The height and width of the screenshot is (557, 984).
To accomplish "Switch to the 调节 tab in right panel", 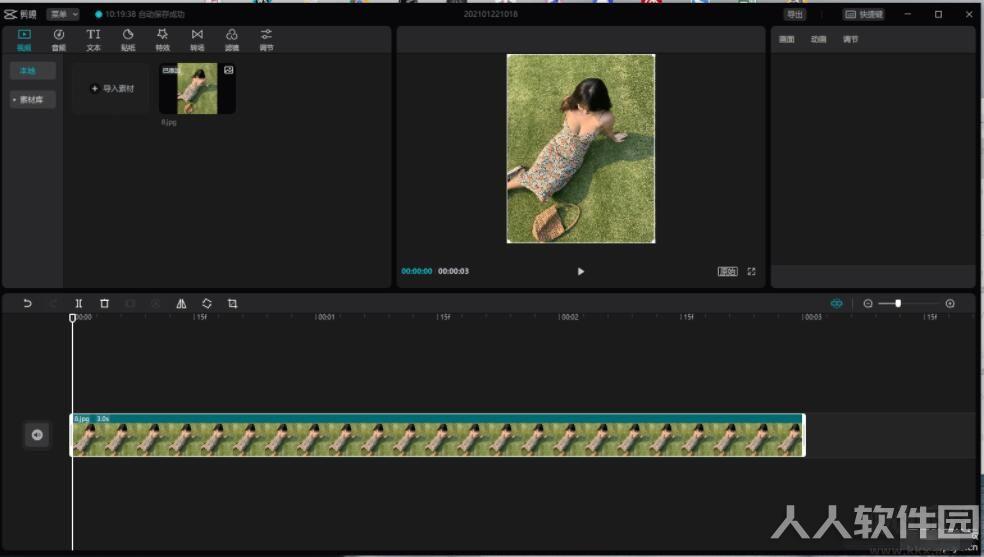I will [850, 39].
